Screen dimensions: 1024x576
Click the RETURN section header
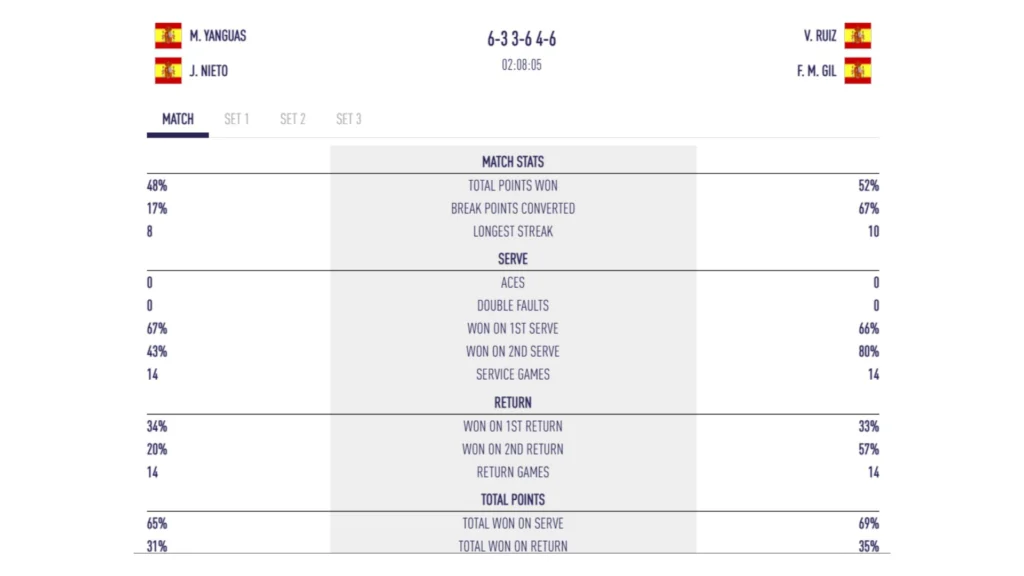click(x=513, y=403)
